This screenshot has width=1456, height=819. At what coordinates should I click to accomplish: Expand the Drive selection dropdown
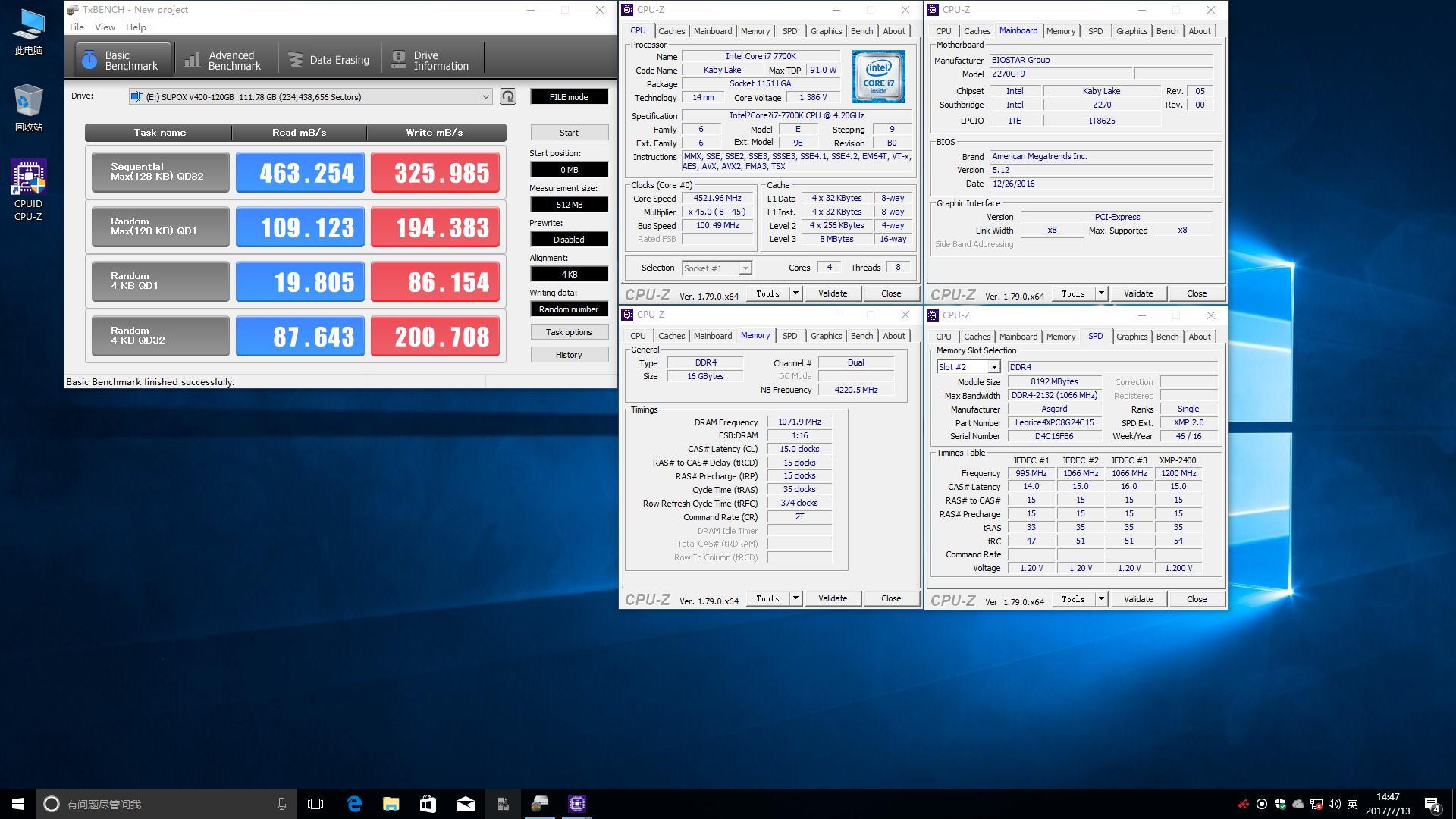[485, 96]
